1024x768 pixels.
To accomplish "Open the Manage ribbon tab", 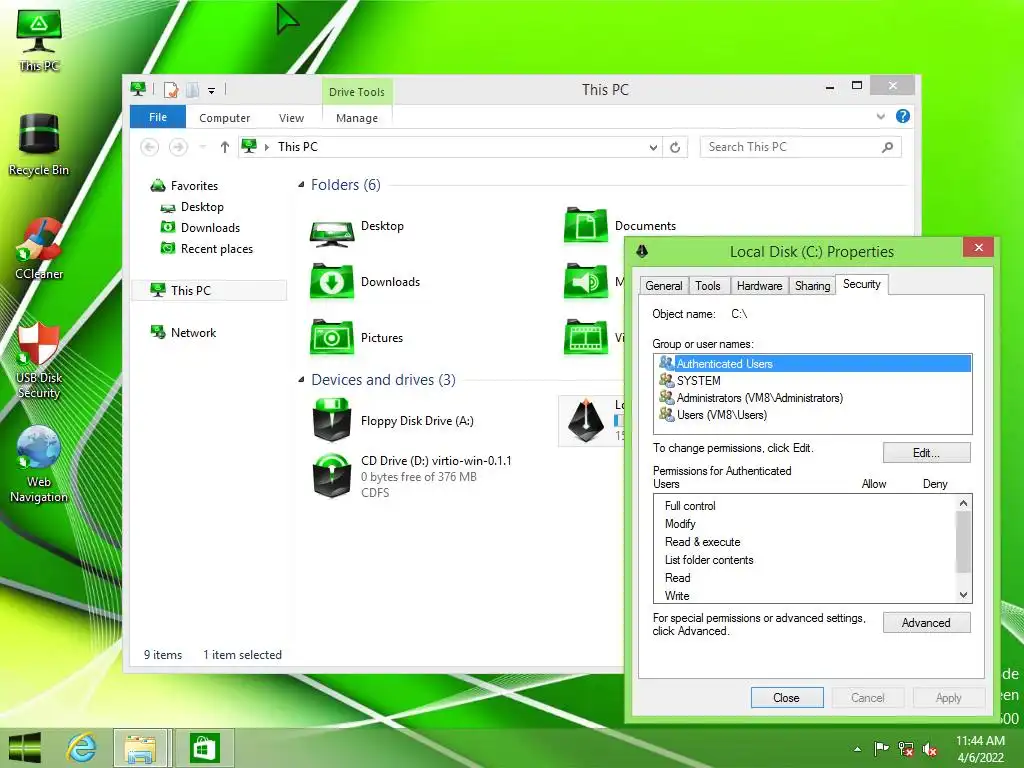I will tap(357, 118).
